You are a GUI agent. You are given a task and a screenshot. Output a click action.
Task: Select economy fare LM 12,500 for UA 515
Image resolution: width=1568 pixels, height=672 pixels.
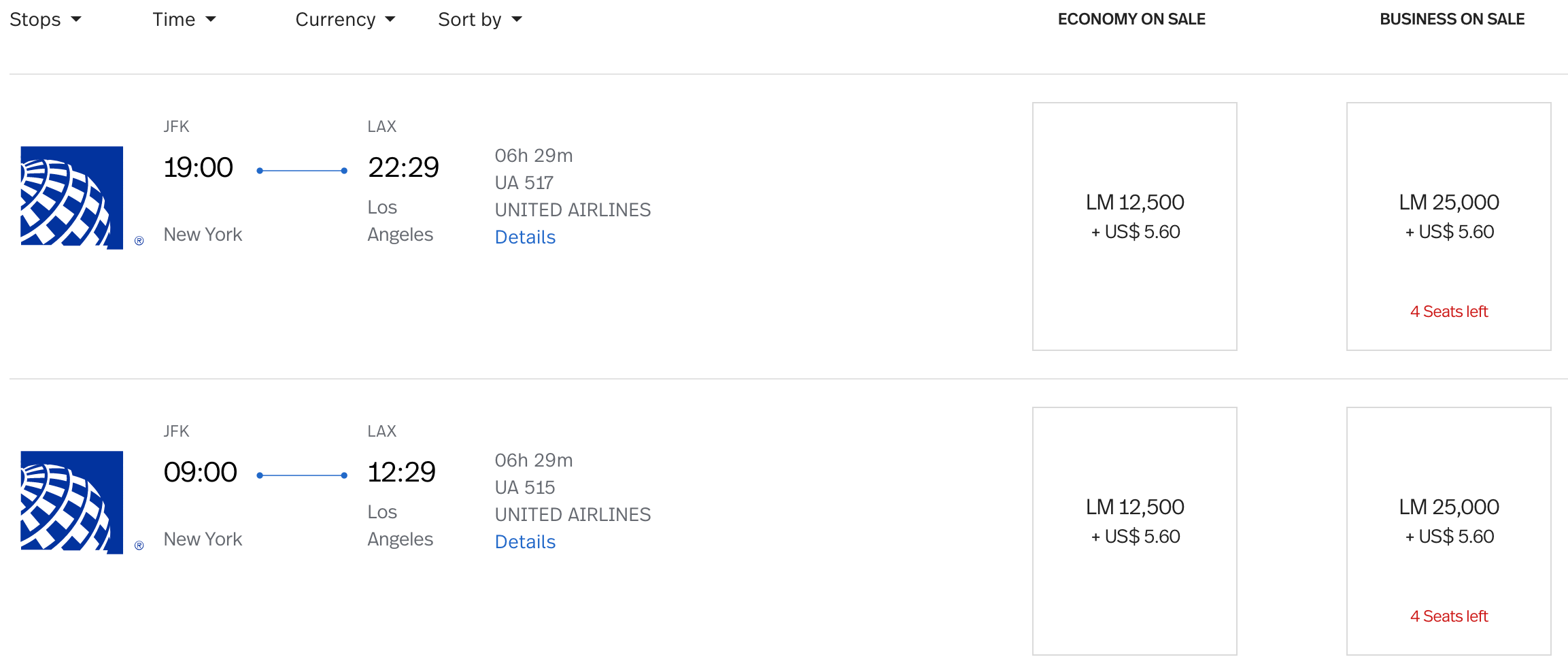(x=1135, y=531)
